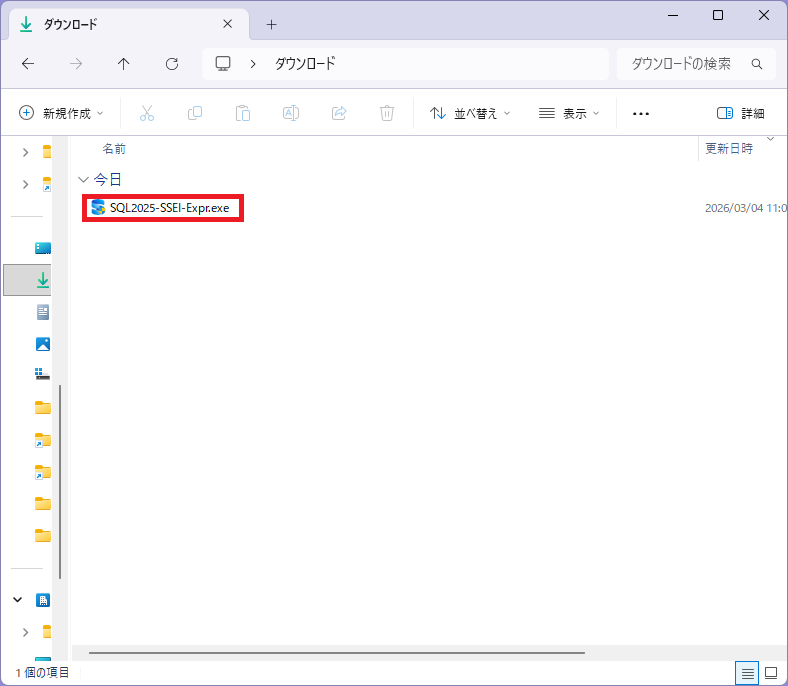Image resolution: width=788 pixels, height=686 pixels.
Task: Select the Pictures icon in sidebar
Action: point(43,344)
